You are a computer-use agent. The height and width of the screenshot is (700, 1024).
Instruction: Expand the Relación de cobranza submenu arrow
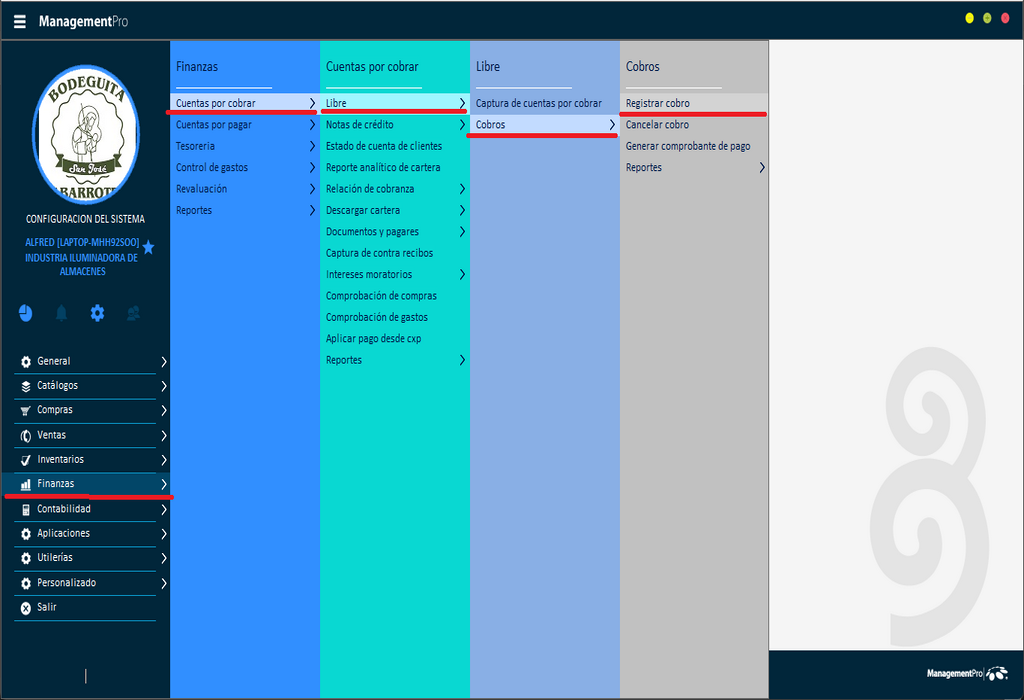tap(462, 189)
